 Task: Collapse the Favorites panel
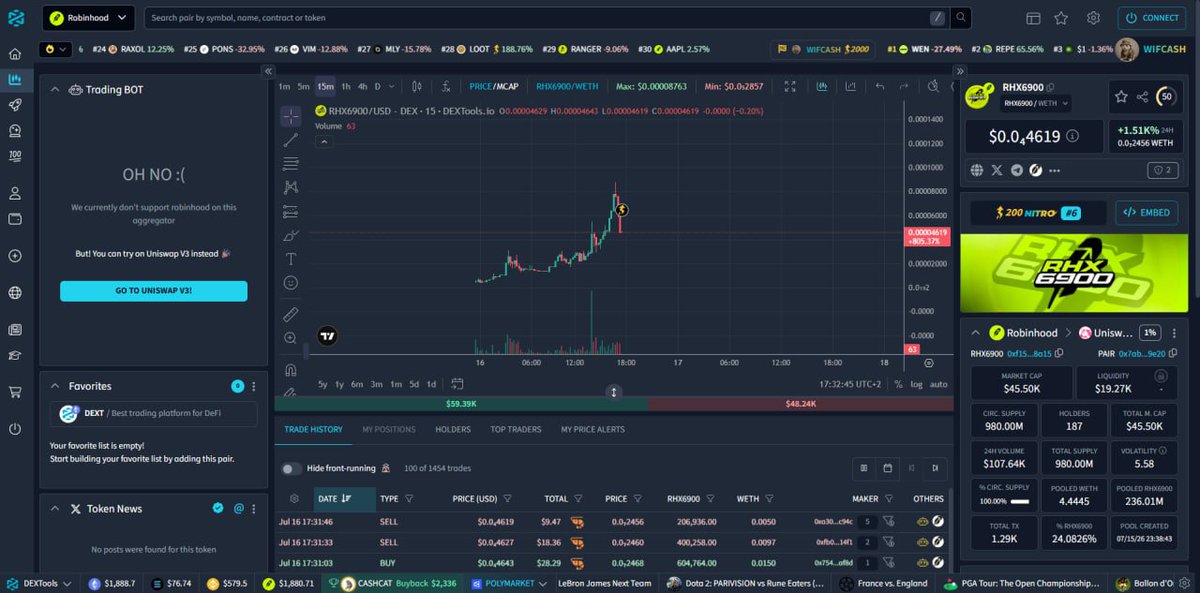(56, 386)
